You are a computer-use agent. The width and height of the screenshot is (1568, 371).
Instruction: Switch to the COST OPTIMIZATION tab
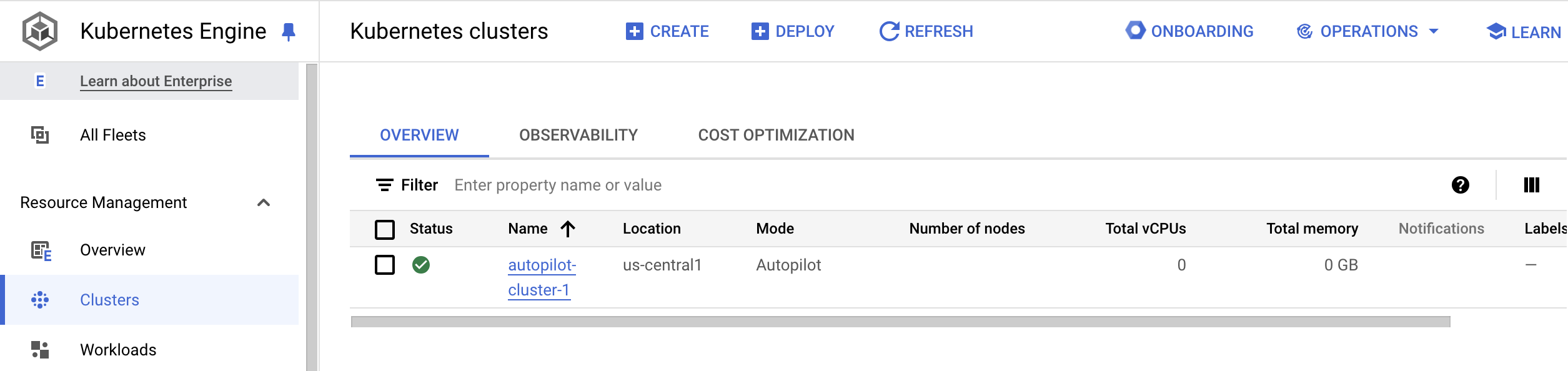[776, 135]
